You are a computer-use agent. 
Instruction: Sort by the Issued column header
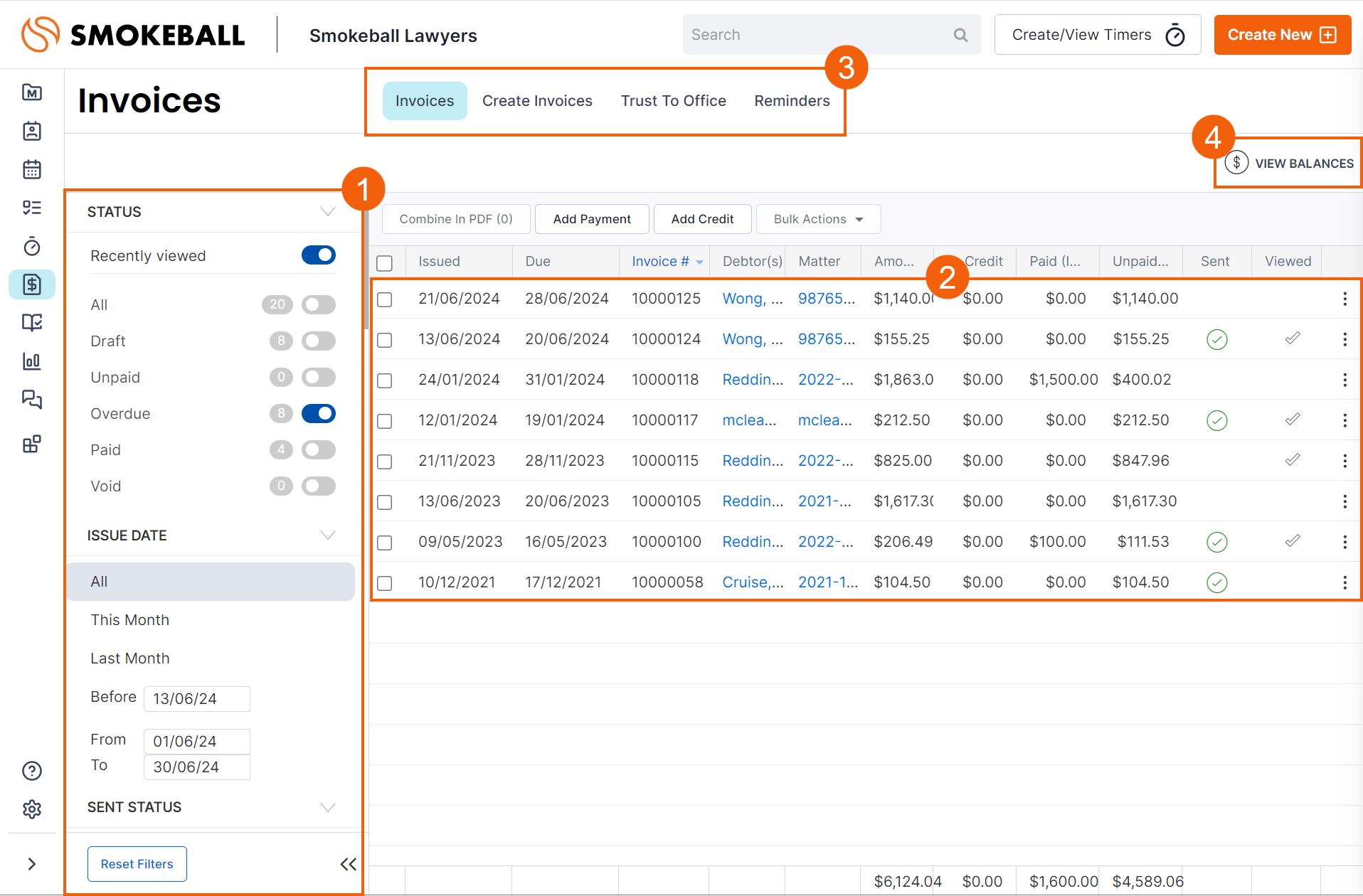point(439,261)
